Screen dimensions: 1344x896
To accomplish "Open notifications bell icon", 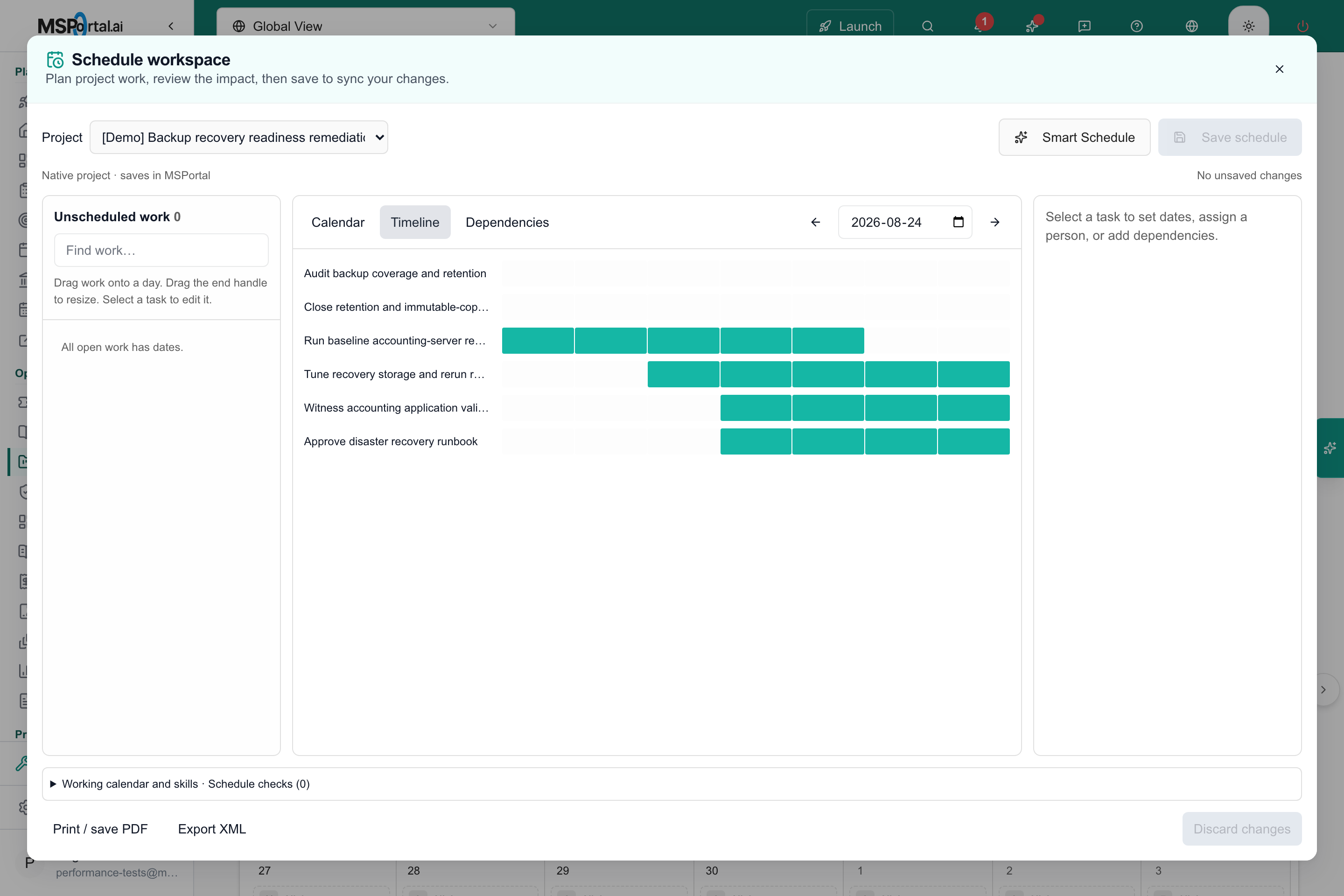I will tap(980, 26).
